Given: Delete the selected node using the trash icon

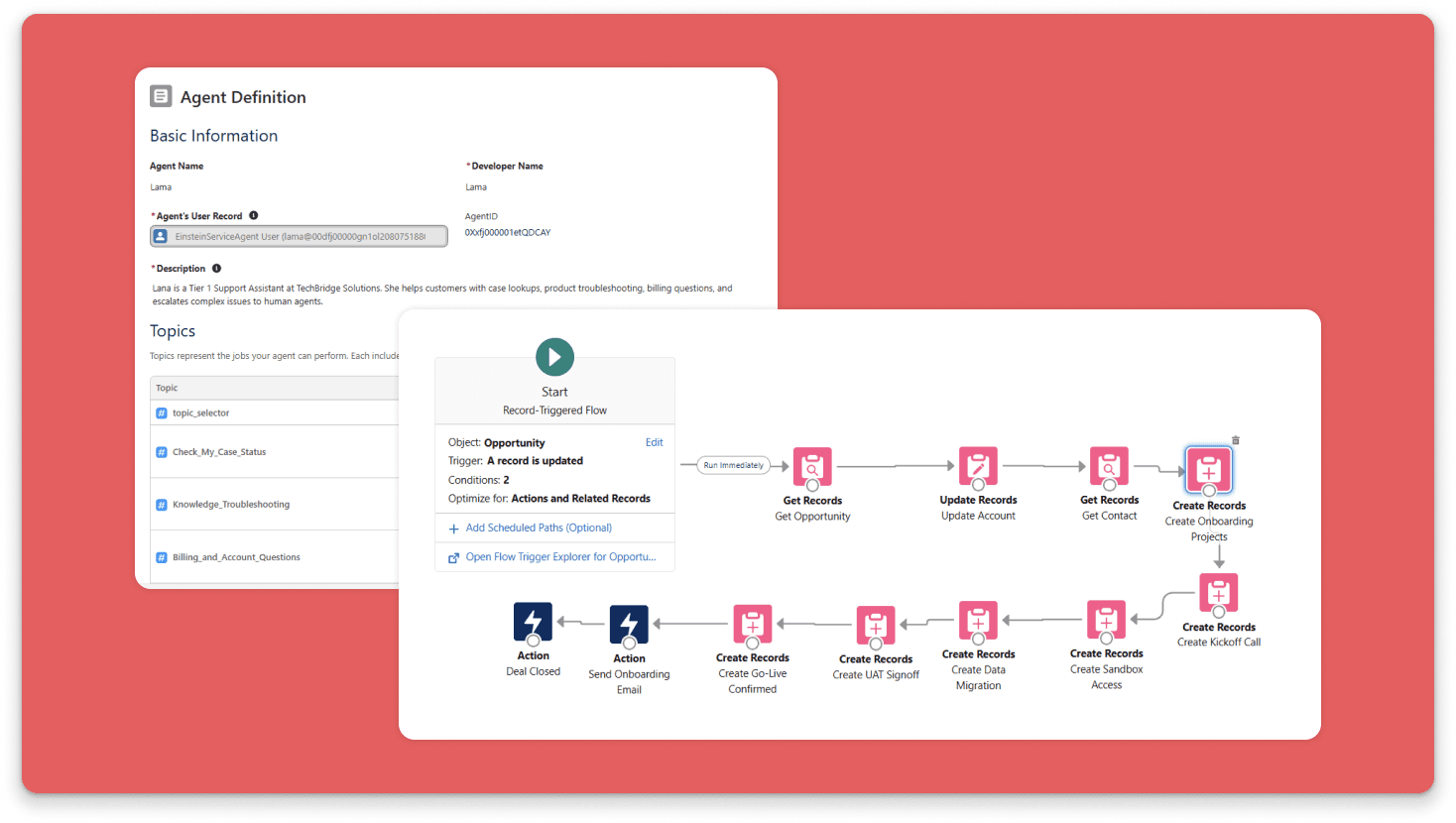Looking at the screenshot, I should pos(1235,439).
